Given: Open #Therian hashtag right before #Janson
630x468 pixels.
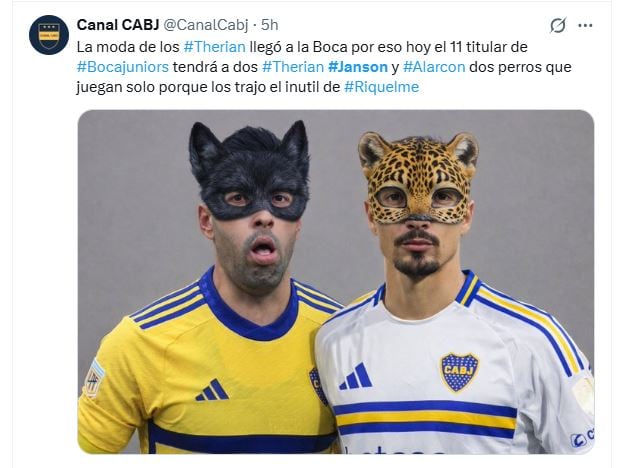Looking at the screenshot, I should 293,67.
